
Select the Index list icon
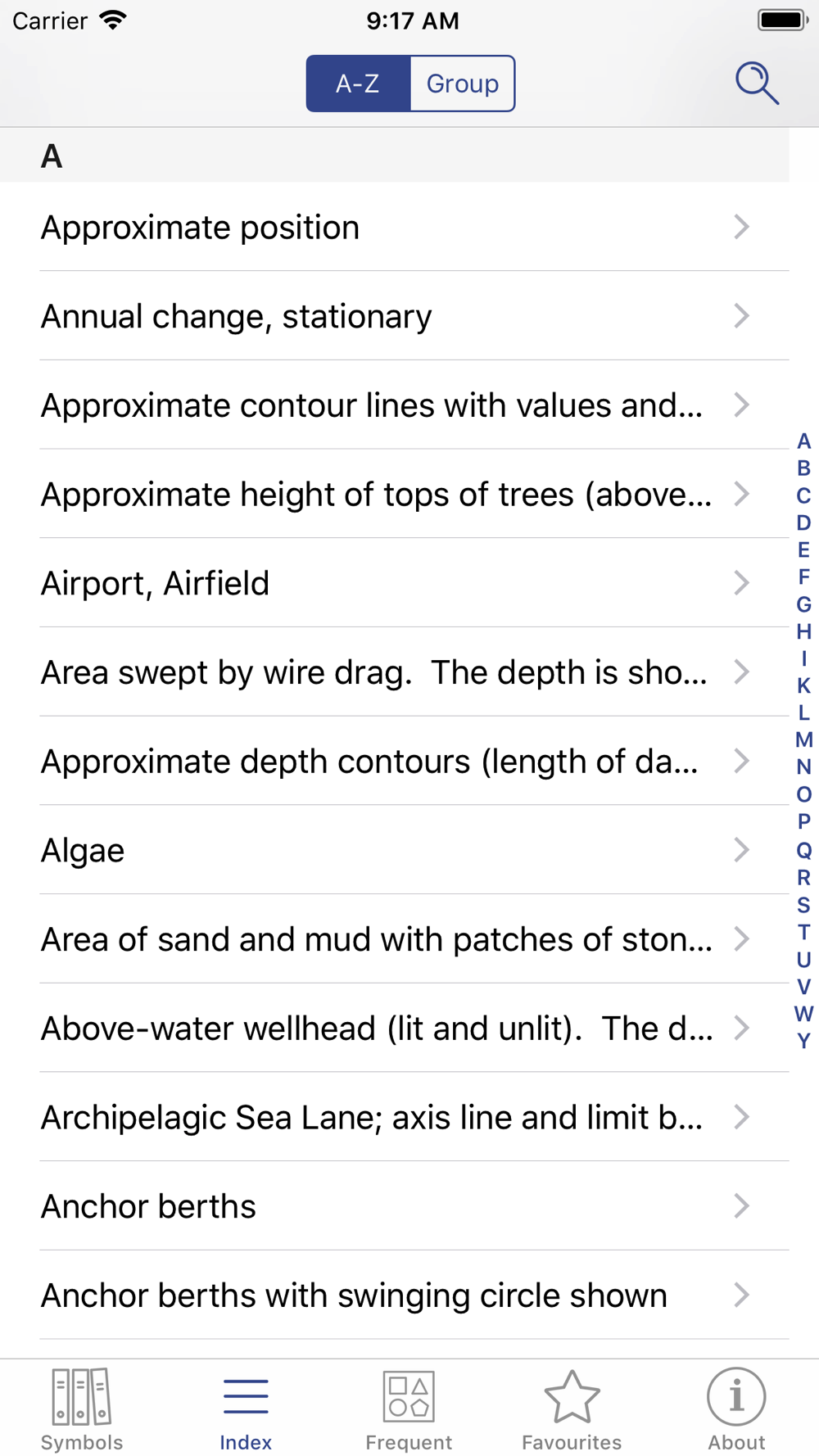tap(246, 1396)
